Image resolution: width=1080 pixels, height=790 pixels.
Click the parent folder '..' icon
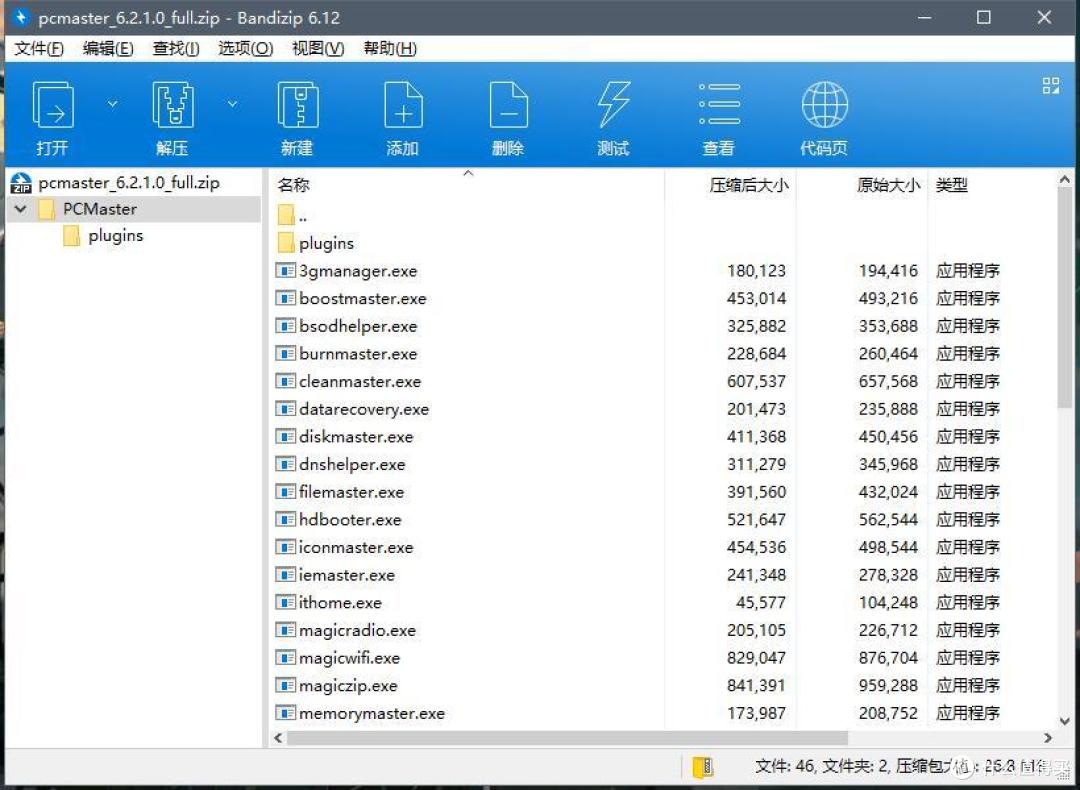pos(287,215)
